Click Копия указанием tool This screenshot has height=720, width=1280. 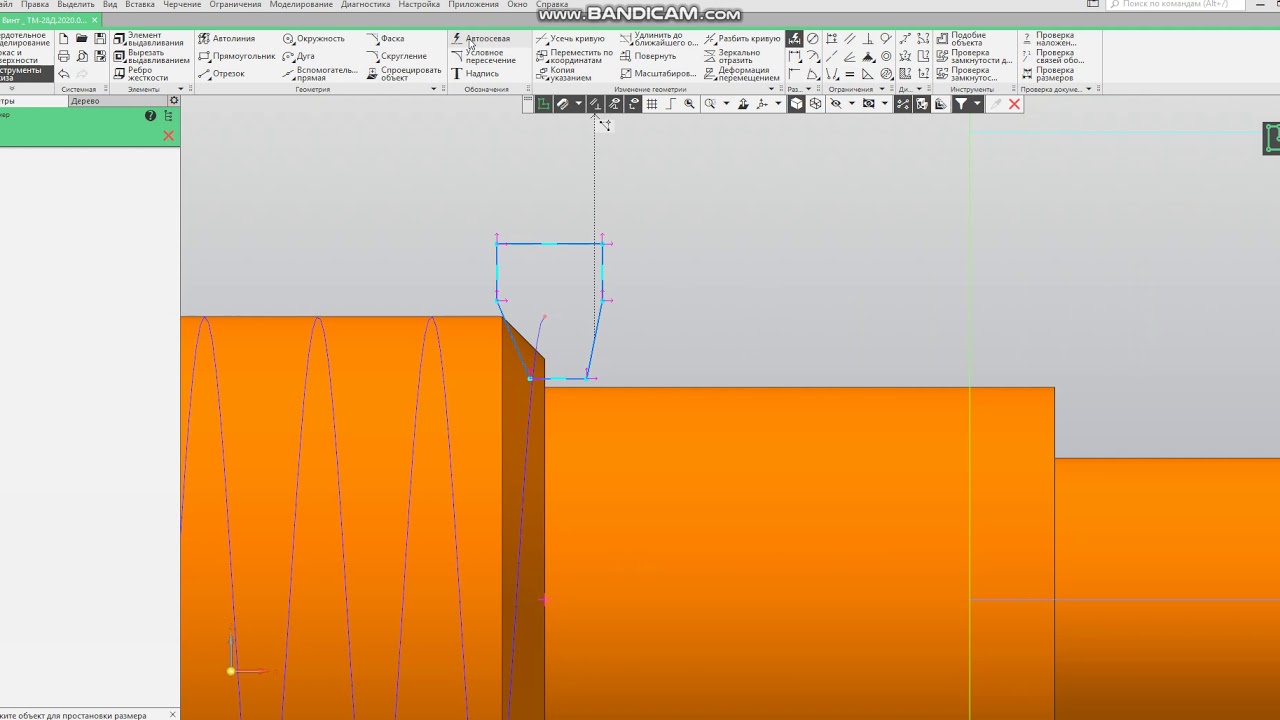(564, 74)
